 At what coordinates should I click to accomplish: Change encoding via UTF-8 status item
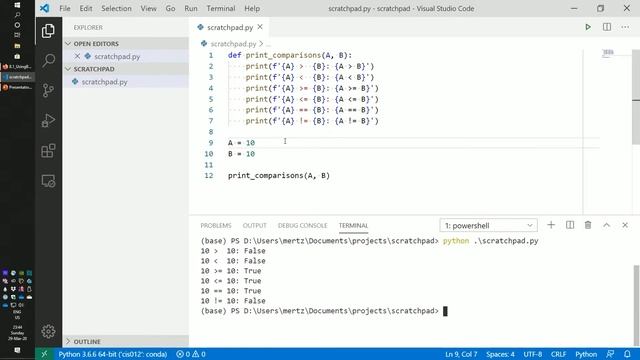(x=533, y=354)
